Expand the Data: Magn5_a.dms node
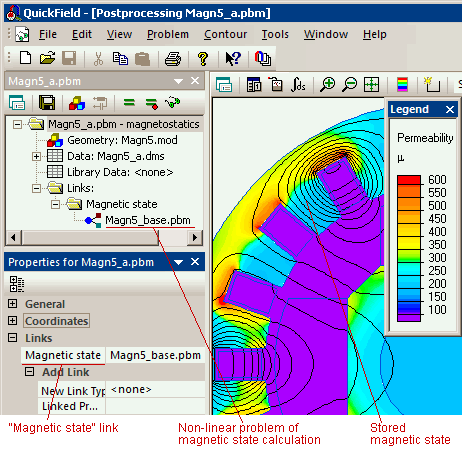462x450 pixels. tap(36, 156)
